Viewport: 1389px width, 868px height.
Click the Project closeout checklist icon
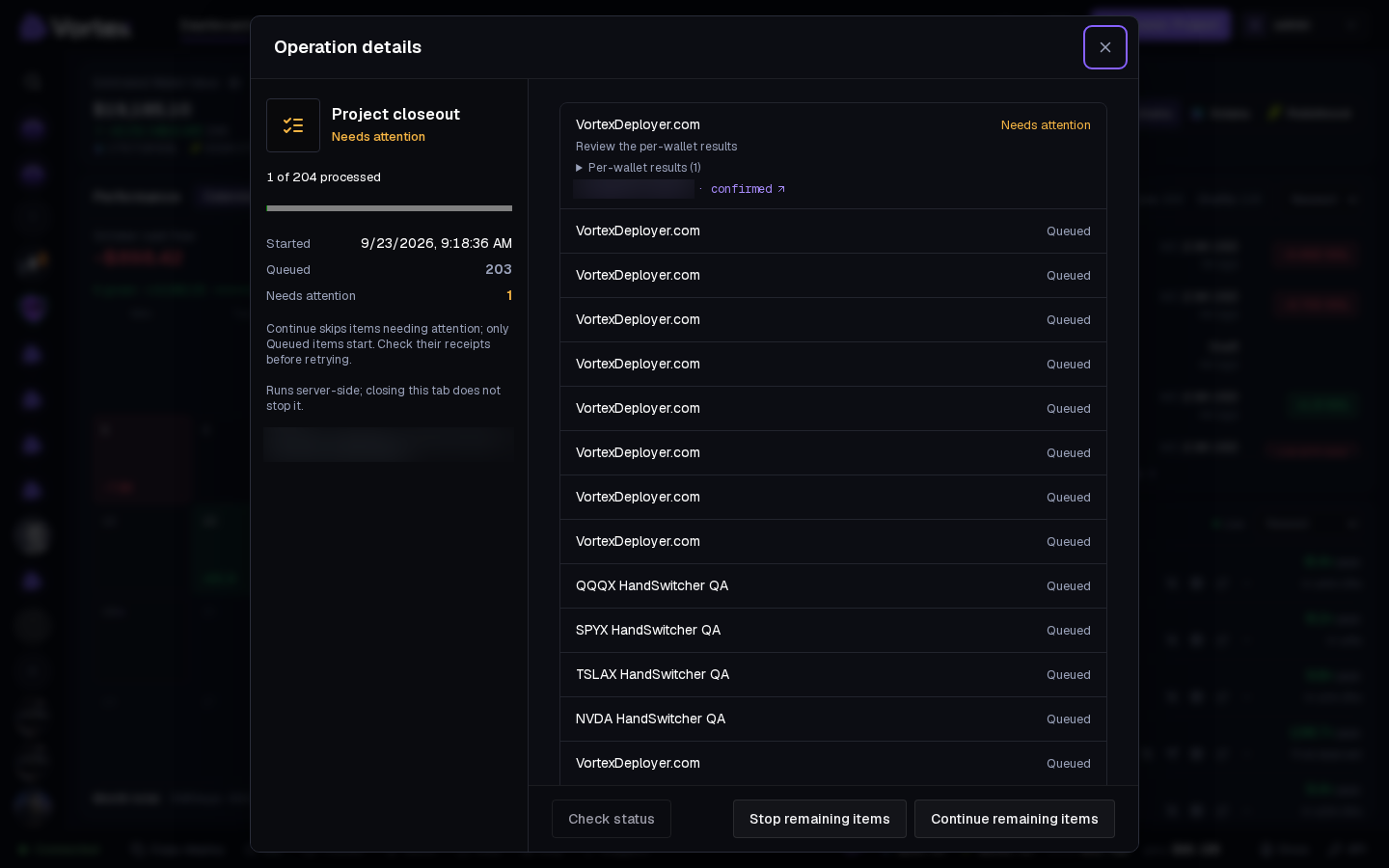pyautogui.click(x=293, y=125)
